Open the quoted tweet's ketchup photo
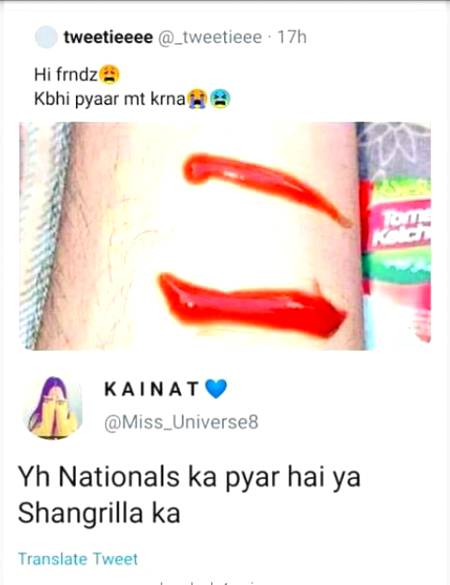 pos(225,236)
